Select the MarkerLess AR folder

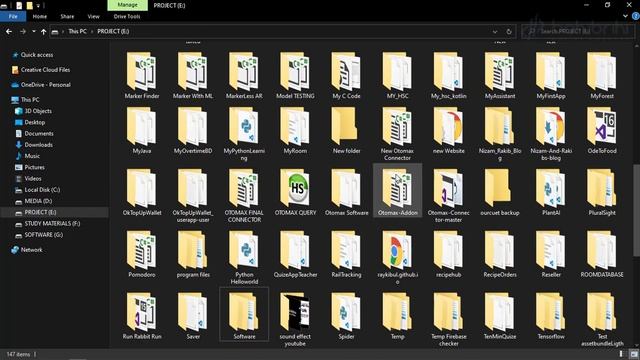coord(244,76)
